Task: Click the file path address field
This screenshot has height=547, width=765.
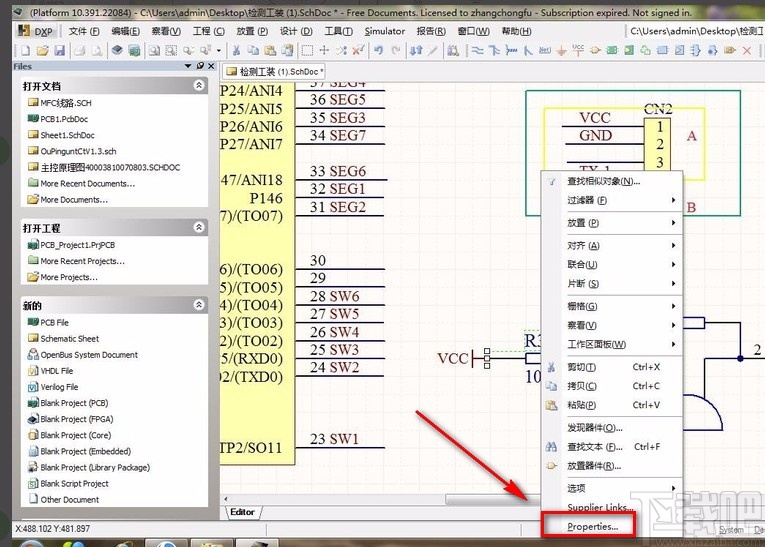Action: point(695,31)
